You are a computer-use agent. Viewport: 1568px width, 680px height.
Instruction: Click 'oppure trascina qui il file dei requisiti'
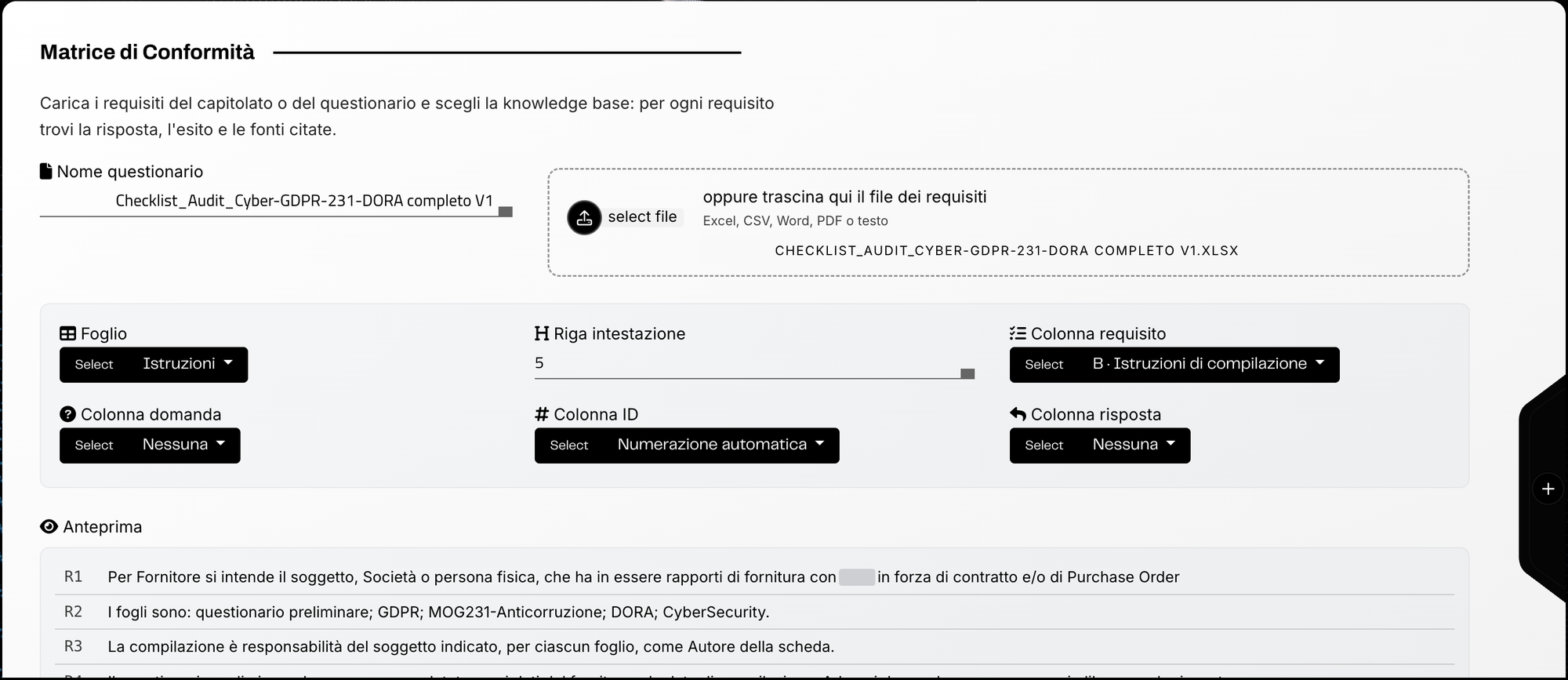(845, 197)
